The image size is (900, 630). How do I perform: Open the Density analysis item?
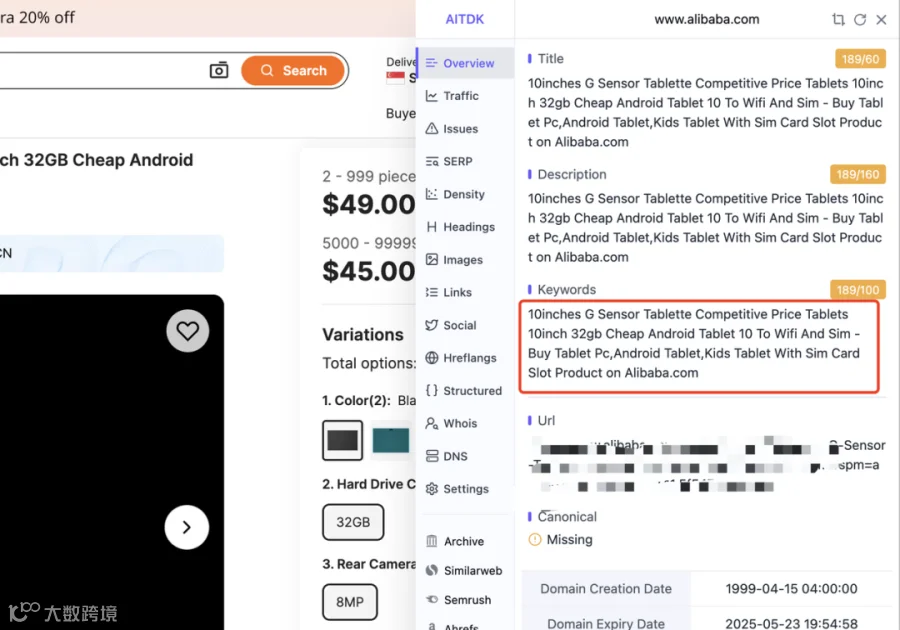pyautogui.click(x=465, y=194)
